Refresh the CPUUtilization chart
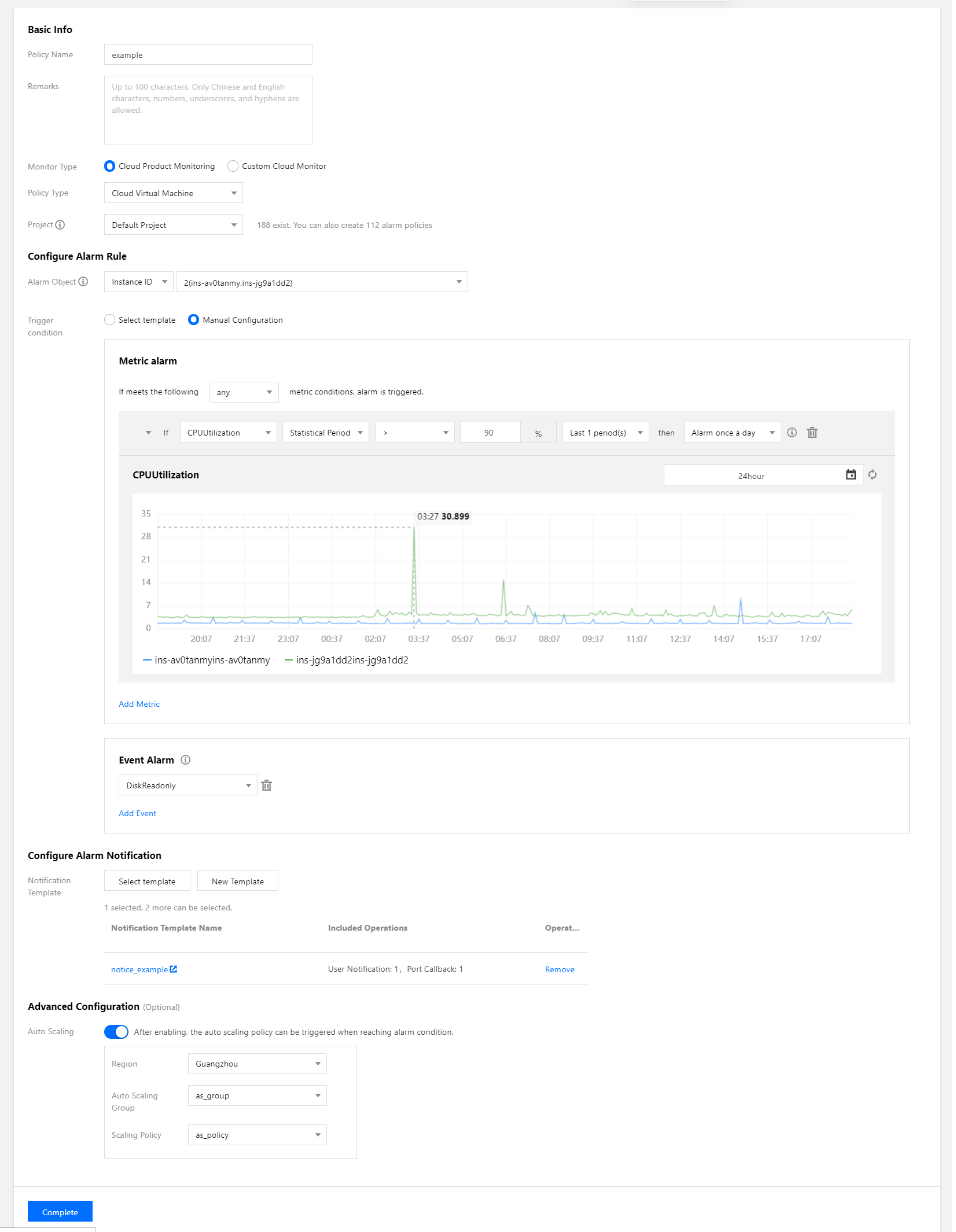This screenshot has height=1232, width=956. pyautogui.click(x=873, y=475)
